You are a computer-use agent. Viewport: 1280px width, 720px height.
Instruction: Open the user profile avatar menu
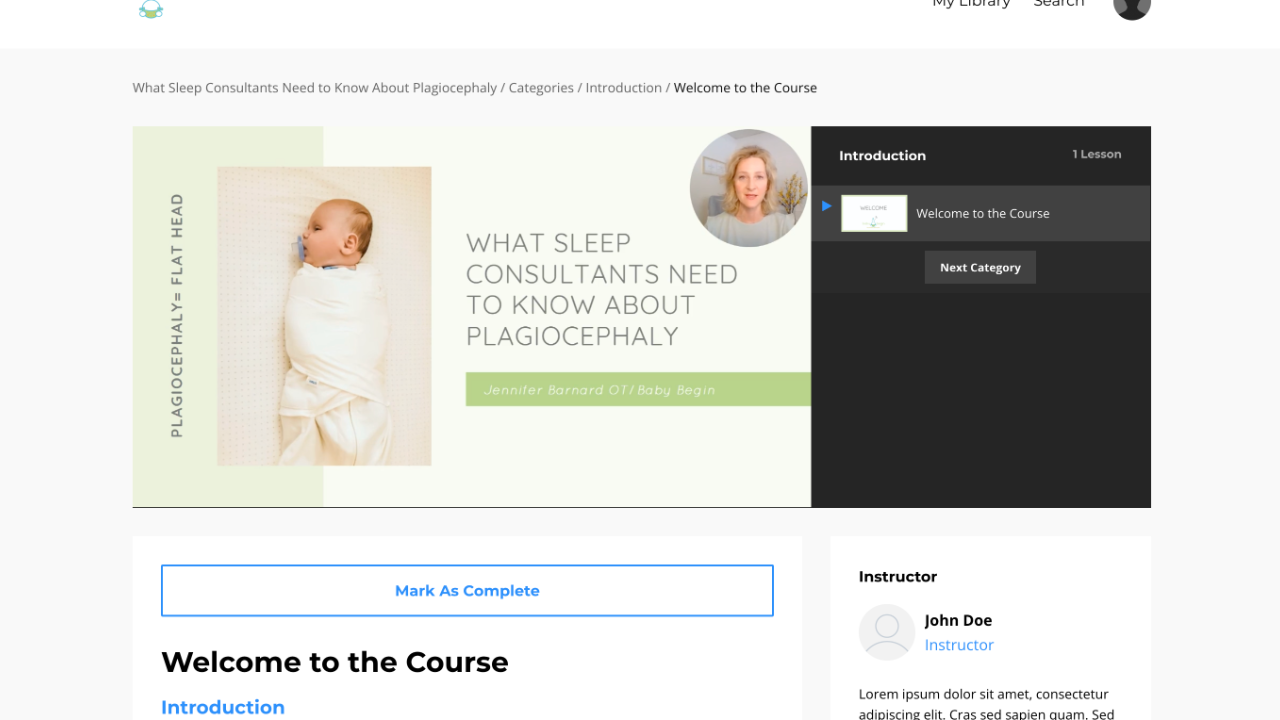(1132, 6)
